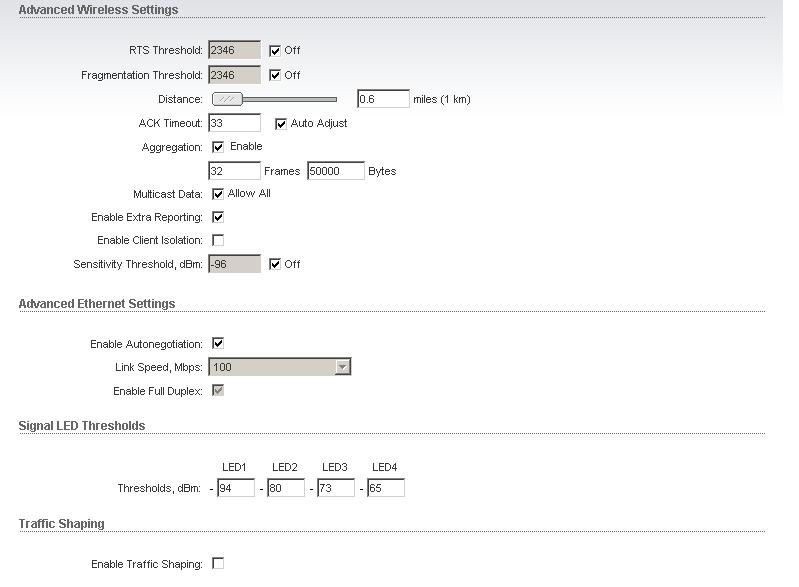Toggle Multicast Data Allow All checkbox
Image resolution: width=799 pixels, height=587 pixels.
coord(218,194)
